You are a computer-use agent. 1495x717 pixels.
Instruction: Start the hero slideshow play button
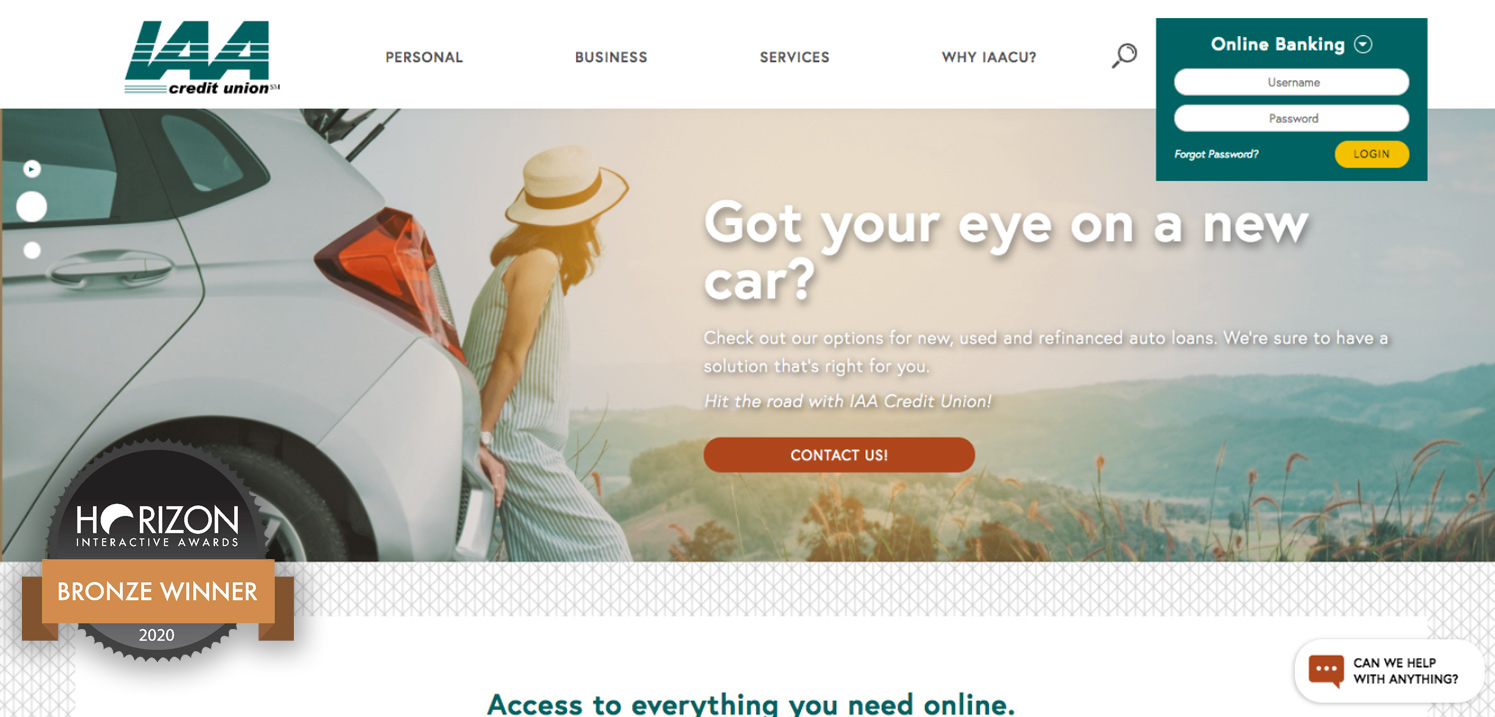tap(32, 169)
